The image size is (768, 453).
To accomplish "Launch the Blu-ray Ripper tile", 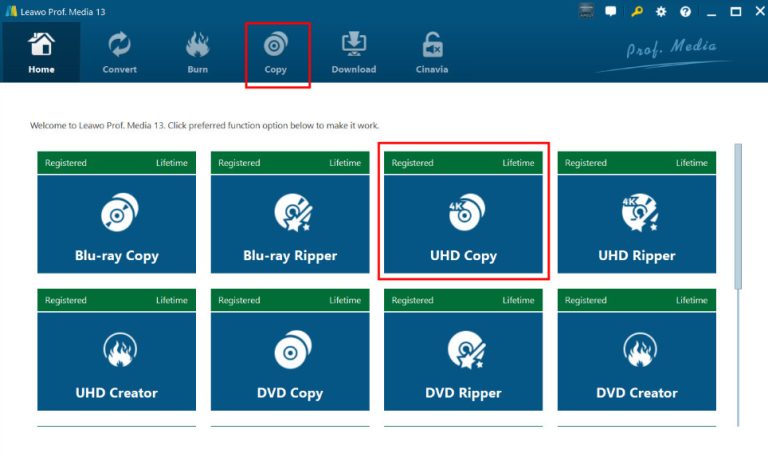I will [x=290, y=223].
